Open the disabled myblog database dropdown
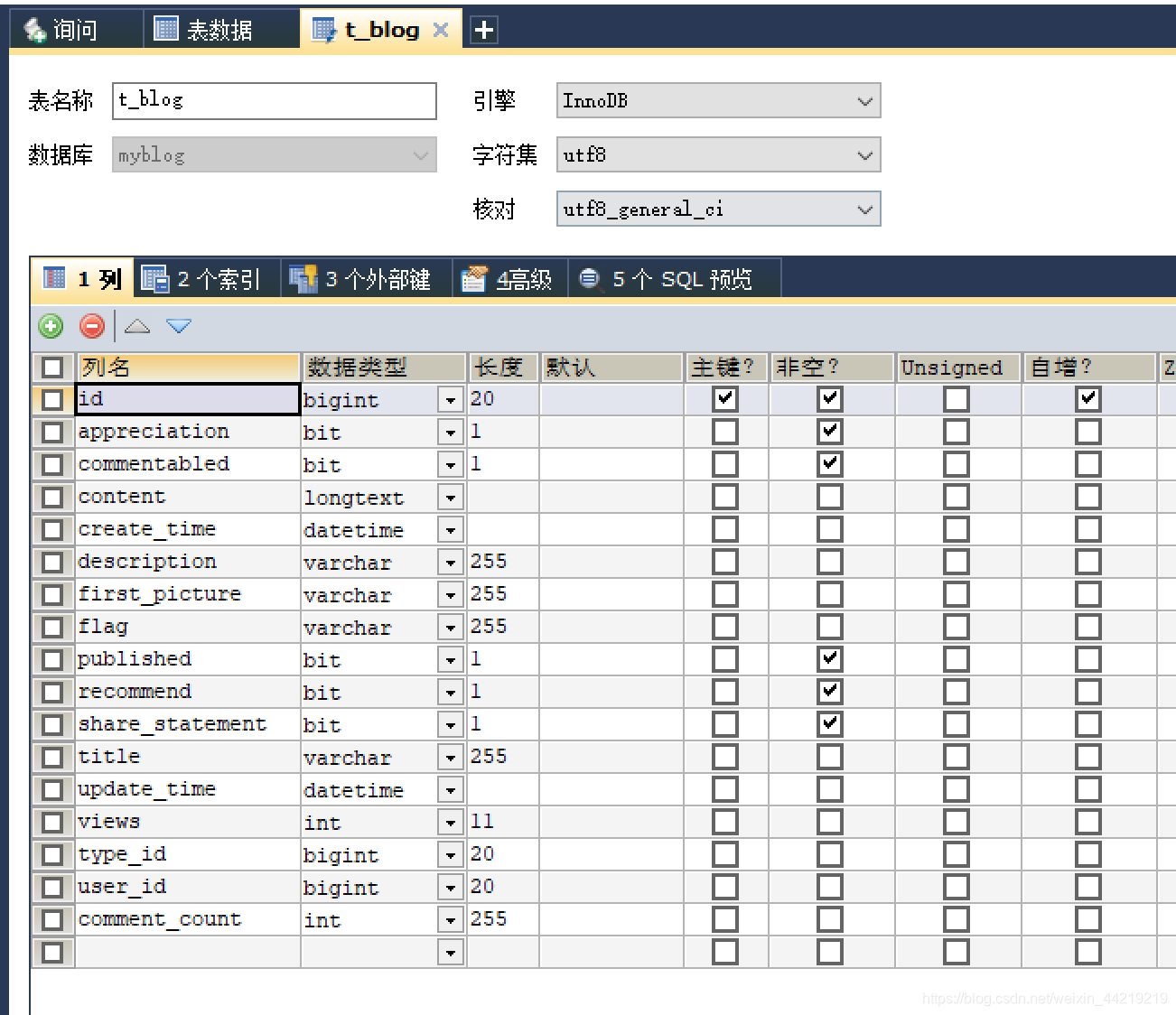The width and height of the screenshot is (1176, 1015). (275, 154)
